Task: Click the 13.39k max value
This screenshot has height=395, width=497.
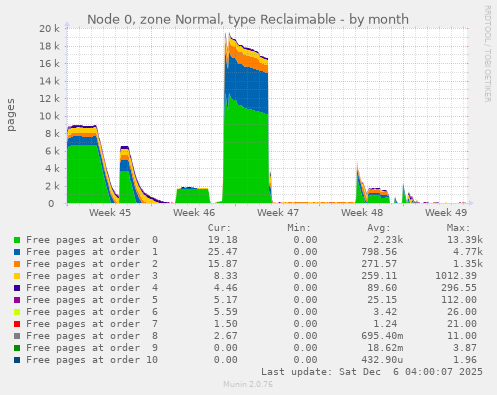Action: pyautogui.click(x=465, y=240)
